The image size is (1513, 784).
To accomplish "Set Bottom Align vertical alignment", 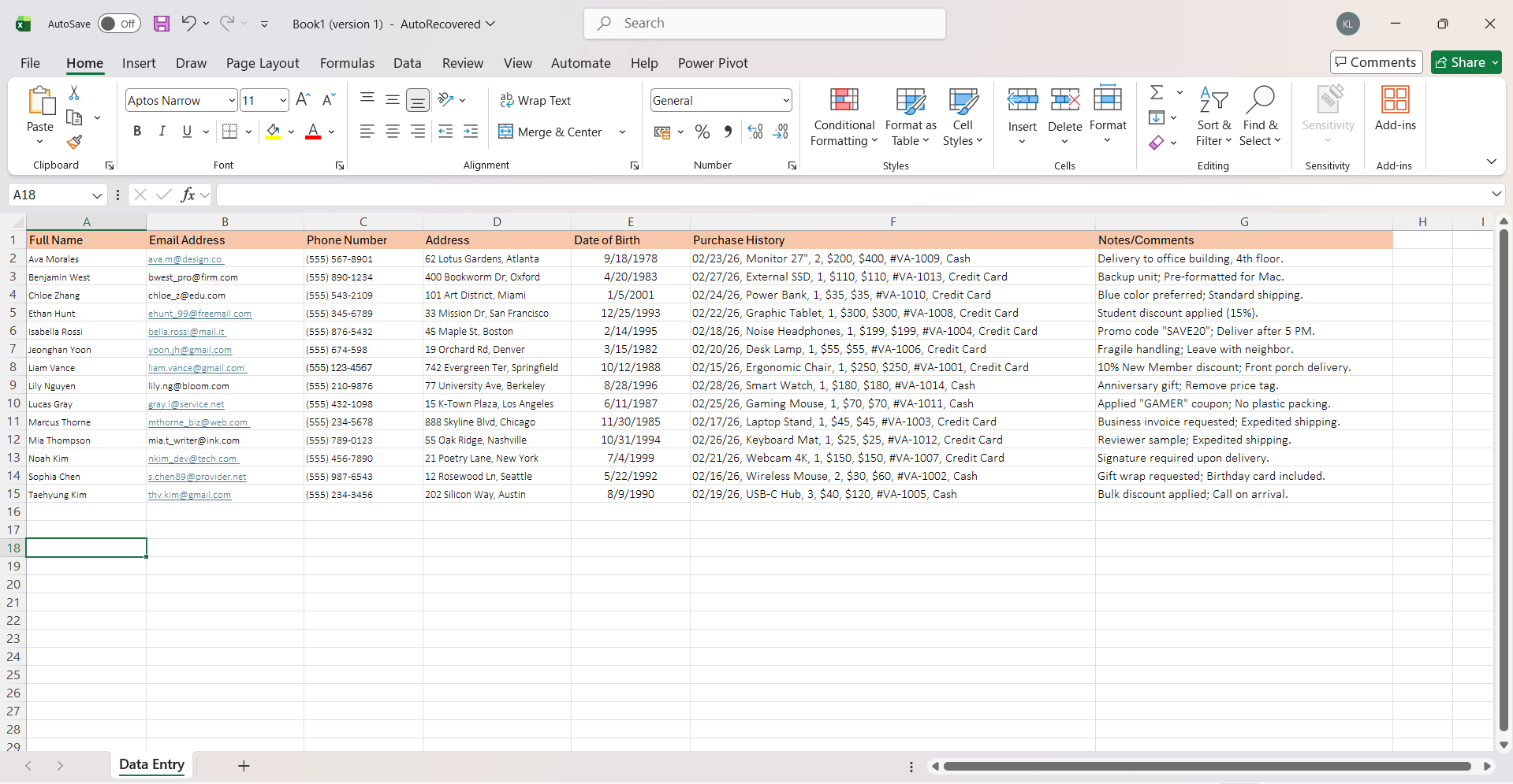I will (418, 100).
